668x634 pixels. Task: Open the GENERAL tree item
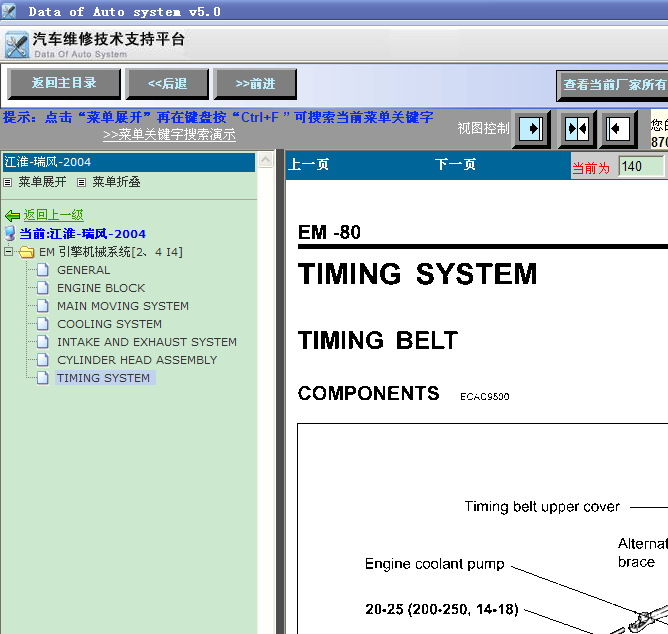coord(84,270)
